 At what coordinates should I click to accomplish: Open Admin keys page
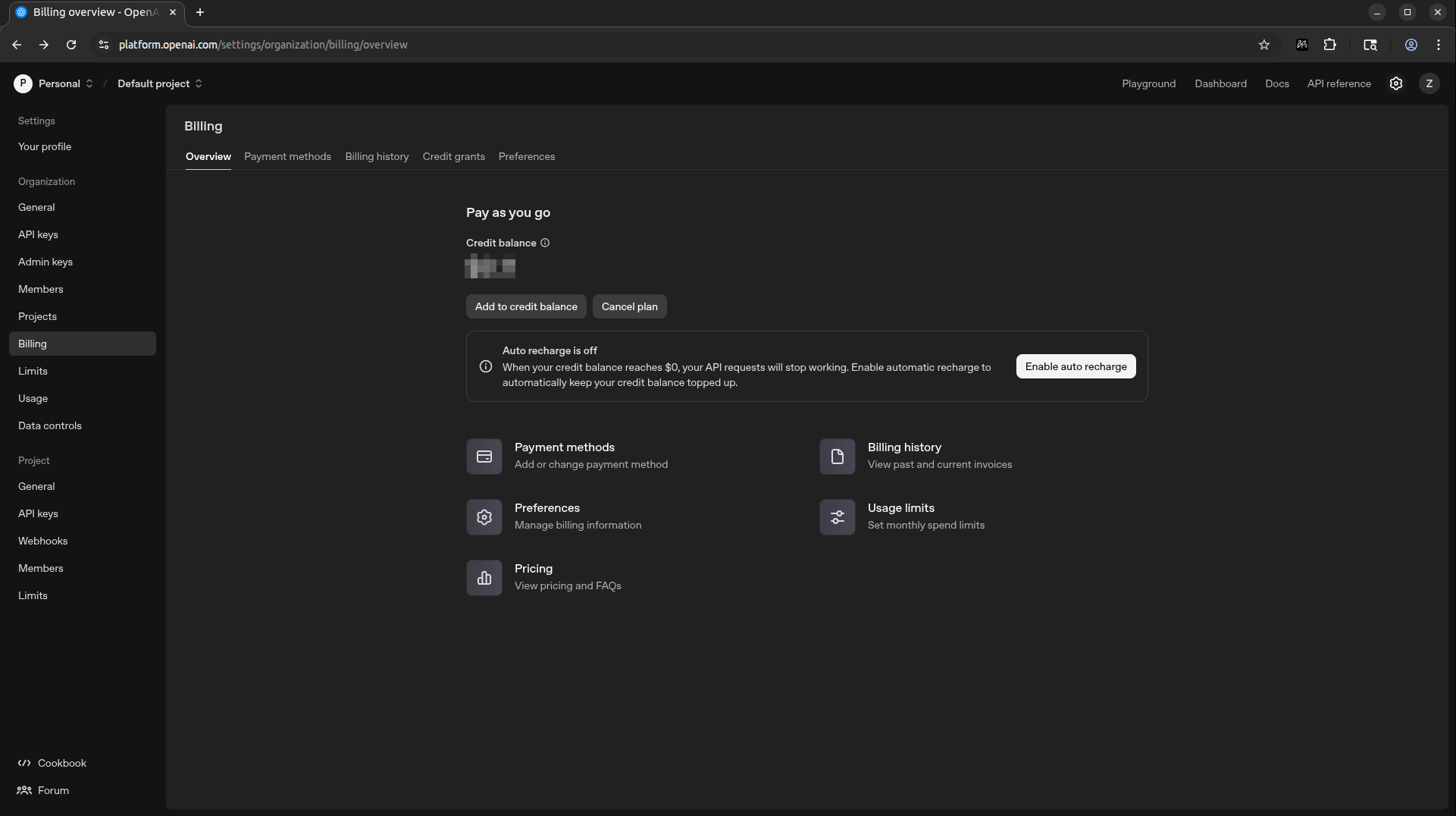(83, 262)
